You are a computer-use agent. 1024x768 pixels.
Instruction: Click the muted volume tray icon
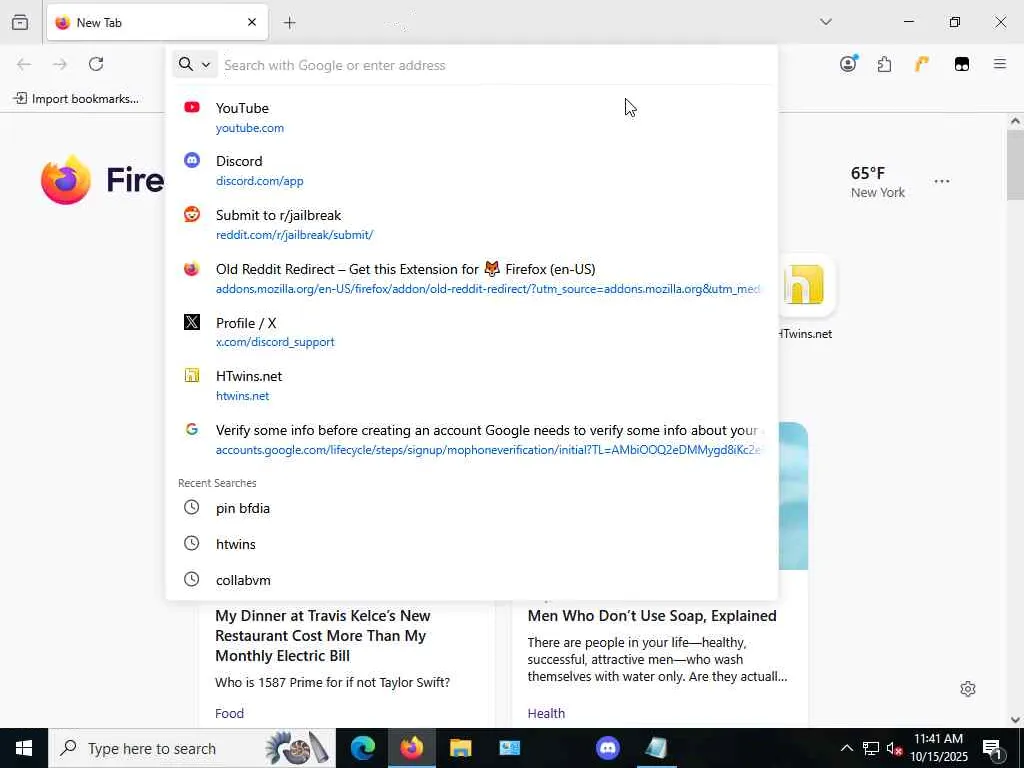895,748
